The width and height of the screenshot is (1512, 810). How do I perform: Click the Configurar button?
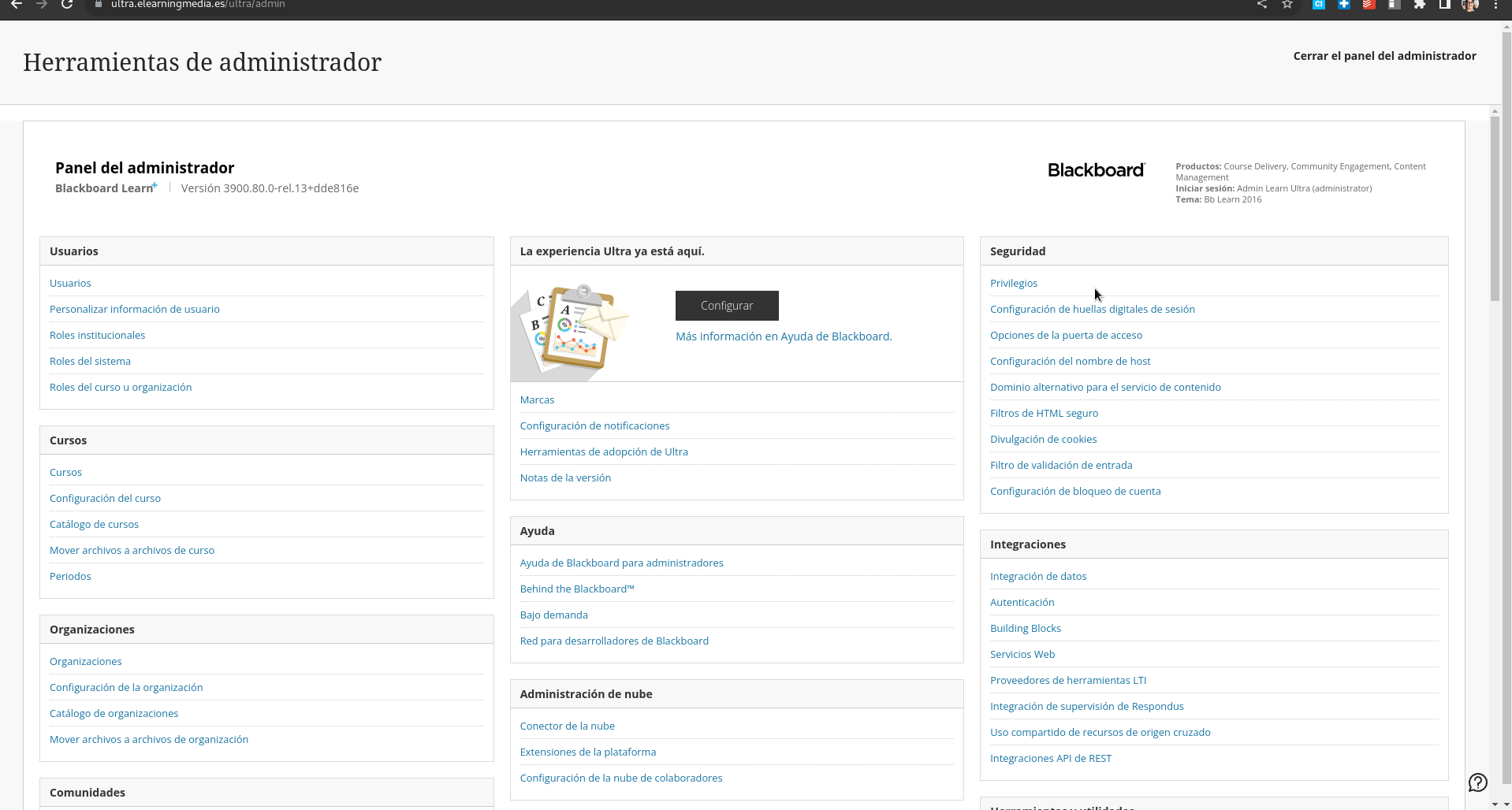727,306
